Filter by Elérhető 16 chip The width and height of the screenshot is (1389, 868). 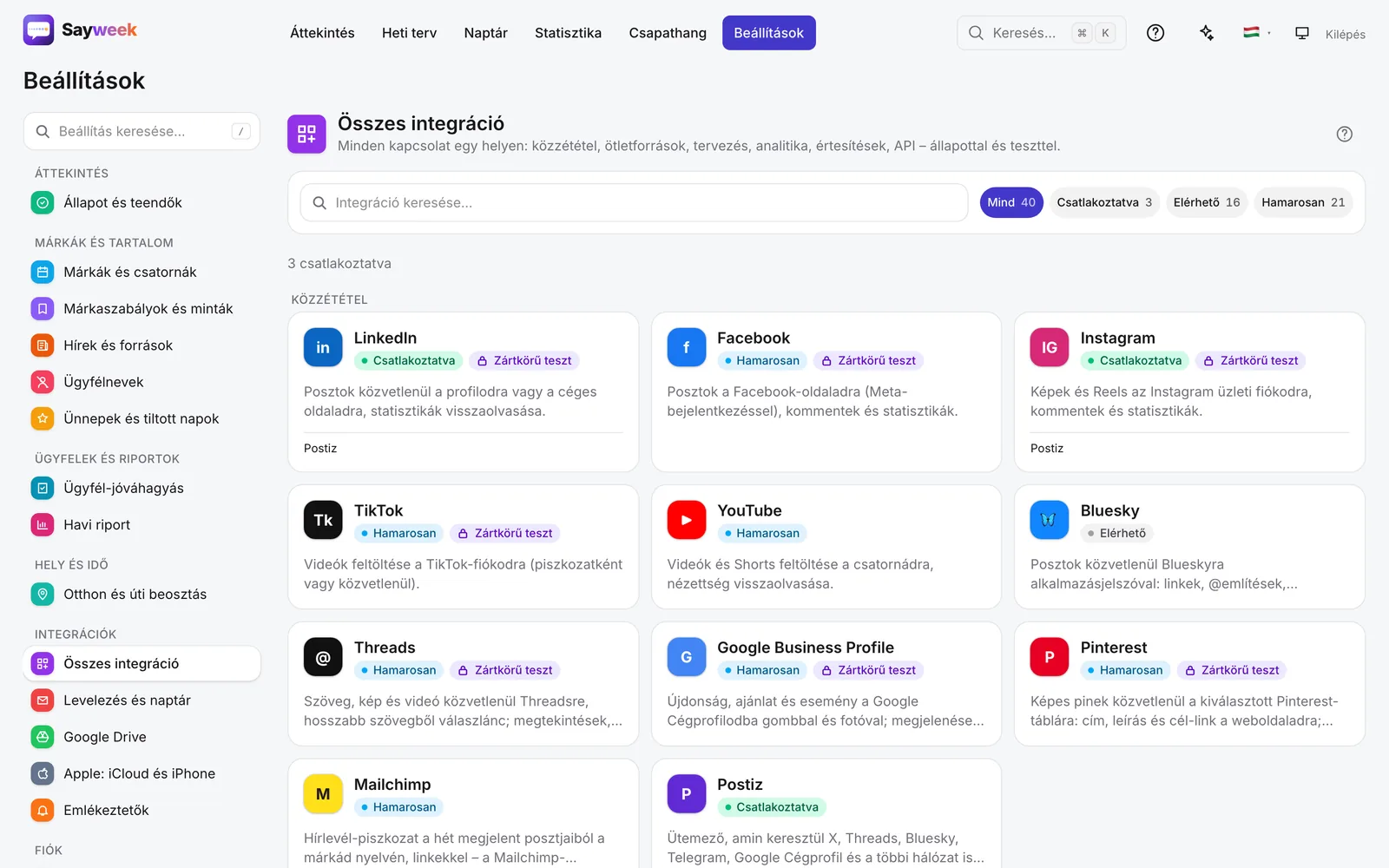(x=1207, y=202)
